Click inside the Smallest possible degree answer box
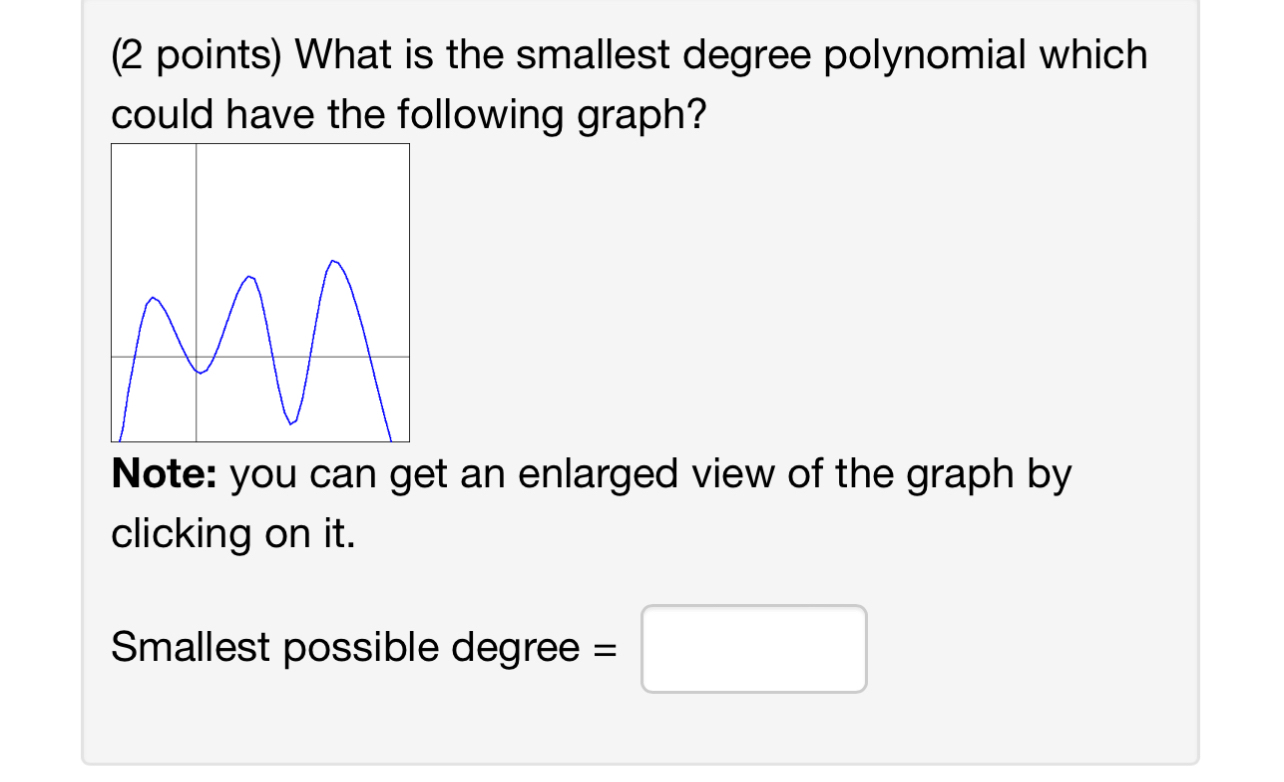Image resolution: width=1284 pixels, height=782 pixels. pos(754,648)
